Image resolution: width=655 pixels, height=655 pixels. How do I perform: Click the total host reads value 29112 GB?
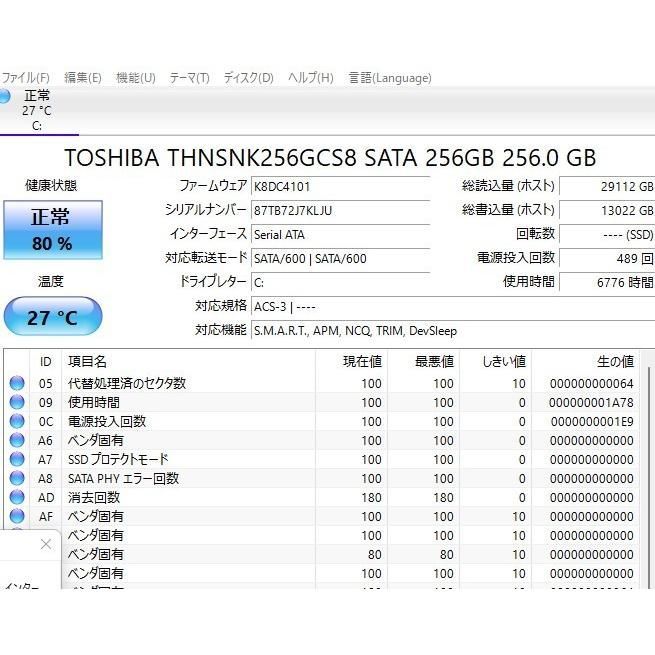[x=607, y=186]
